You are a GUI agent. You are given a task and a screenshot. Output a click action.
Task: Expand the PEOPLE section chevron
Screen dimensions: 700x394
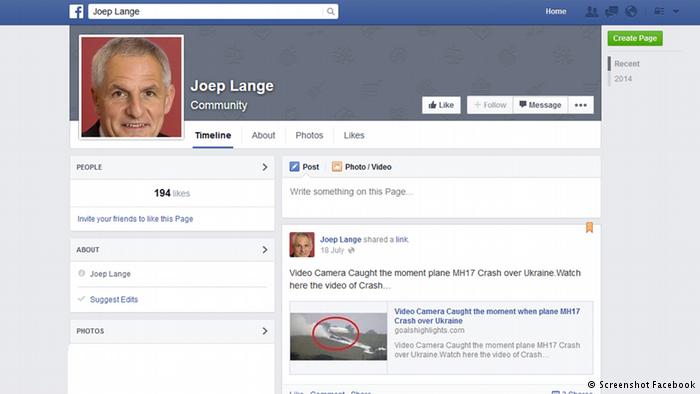[265, 167]
